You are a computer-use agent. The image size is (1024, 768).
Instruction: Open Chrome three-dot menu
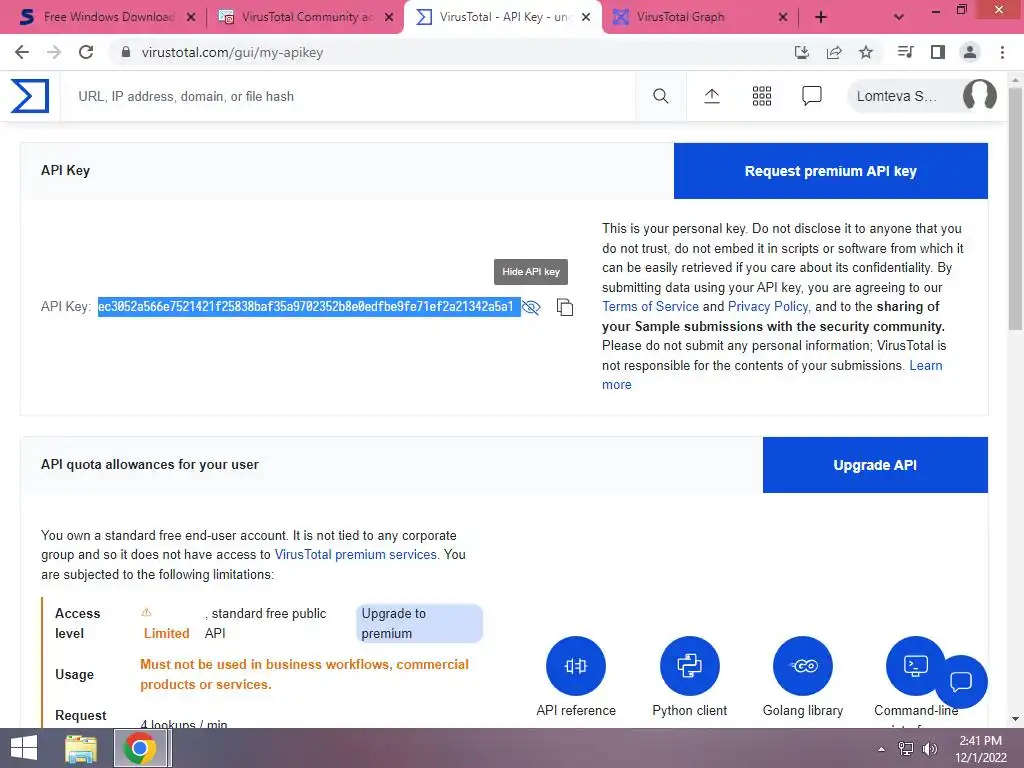tap(1002, 52)
